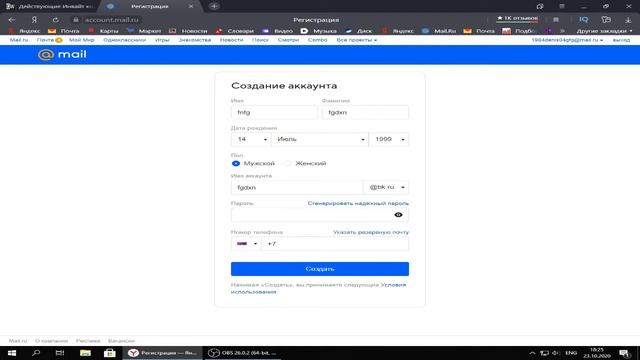640x360 pixels.
Task: Click the Фамилия field containing fgdxn
Action: (365, 112)
